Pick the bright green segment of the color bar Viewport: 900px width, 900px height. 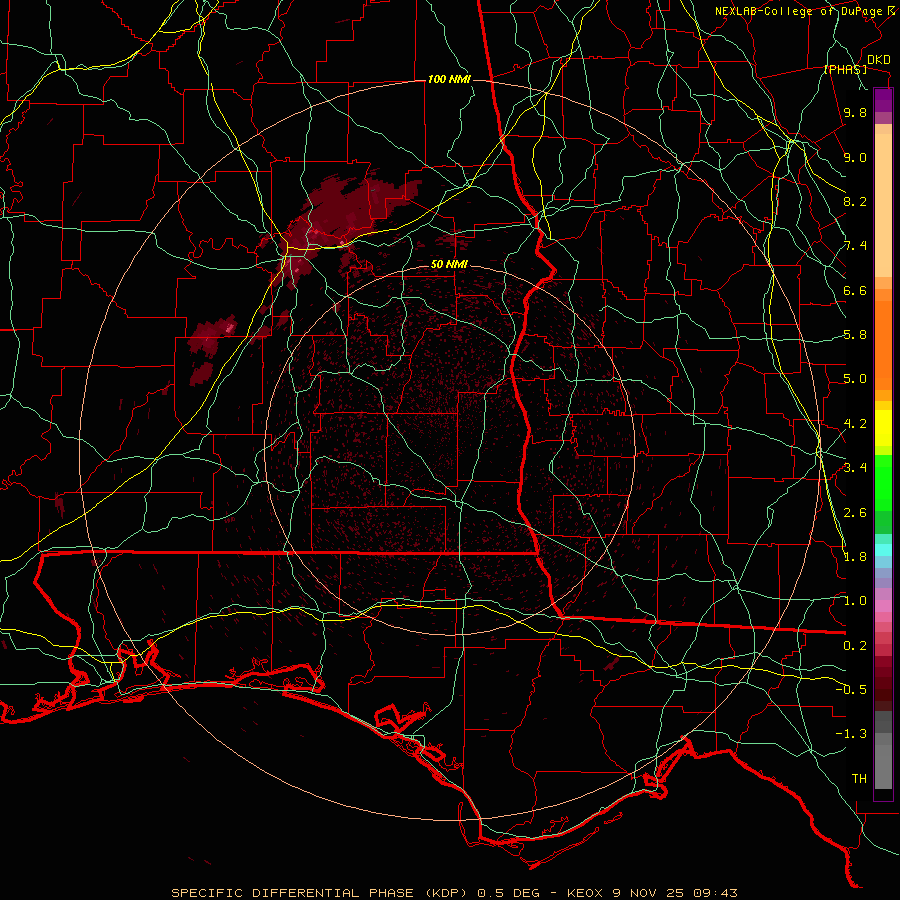pyautogui.click(x=883, y=484)
